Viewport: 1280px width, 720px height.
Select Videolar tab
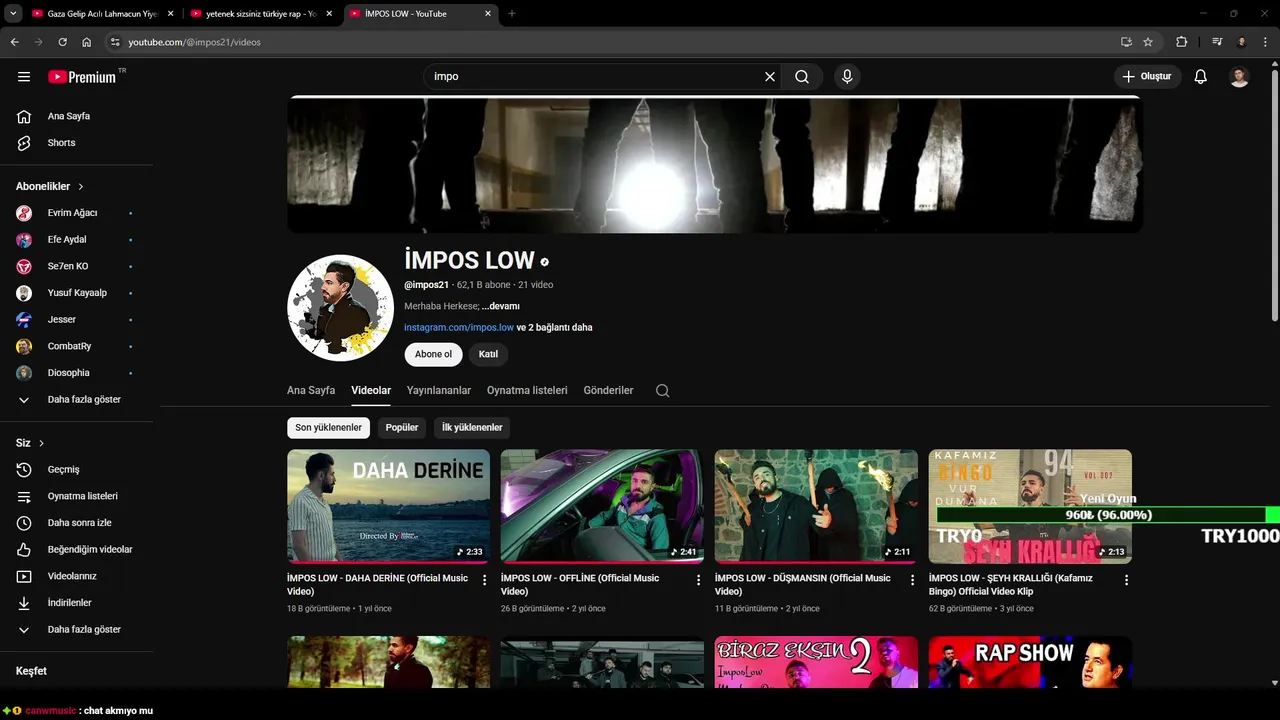[371, 391]
